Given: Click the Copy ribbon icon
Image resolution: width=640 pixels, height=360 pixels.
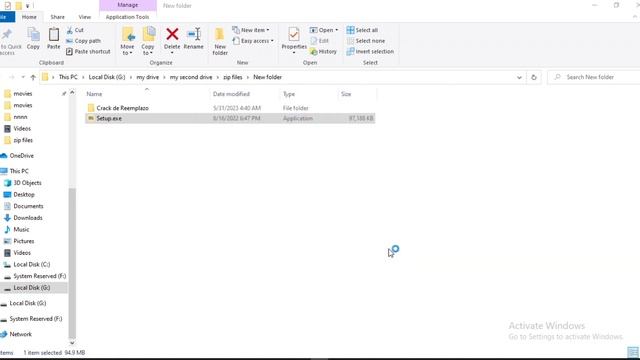Looking at the screenshot, I should [33, 39].
